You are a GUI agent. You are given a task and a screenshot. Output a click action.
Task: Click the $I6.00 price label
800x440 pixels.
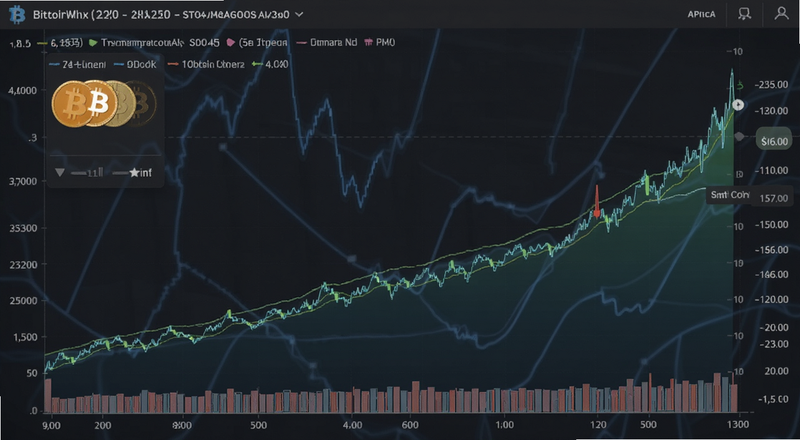coord(774,141)
